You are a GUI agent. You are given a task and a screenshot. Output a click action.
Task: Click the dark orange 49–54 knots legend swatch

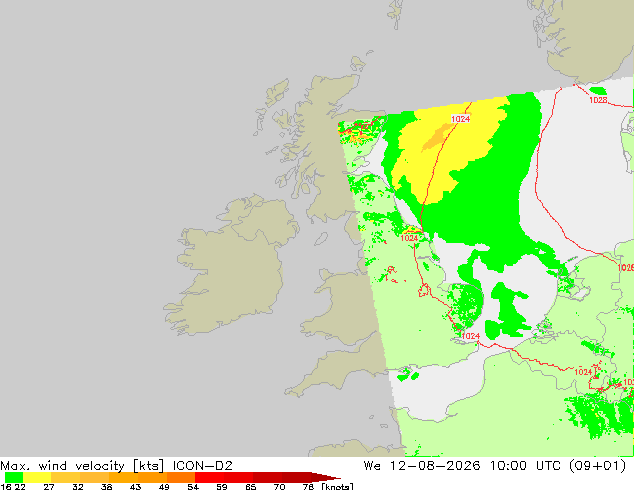tap(181, 477)
